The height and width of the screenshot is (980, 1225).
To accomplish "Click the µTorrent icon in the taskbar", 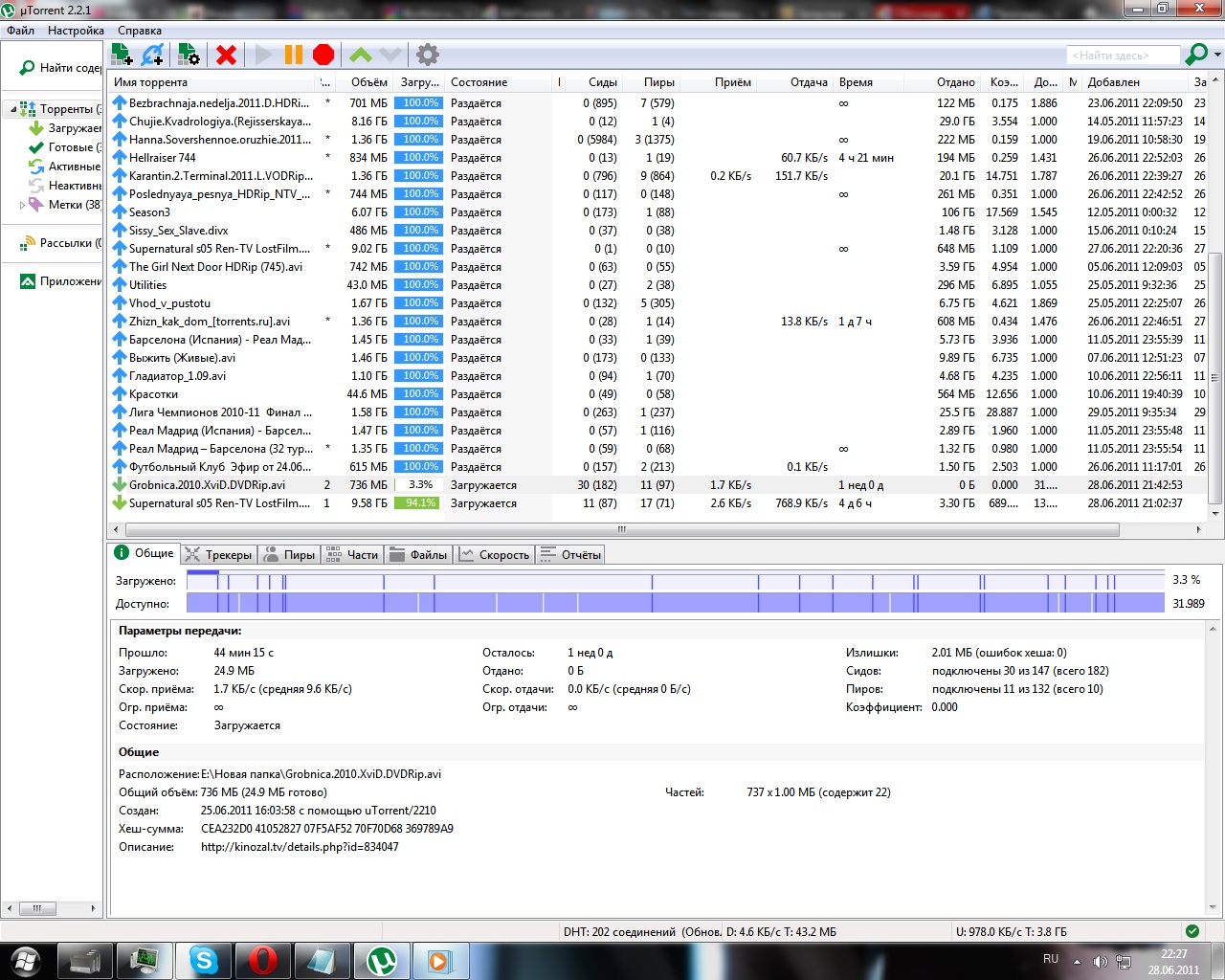I will (382, 960).
